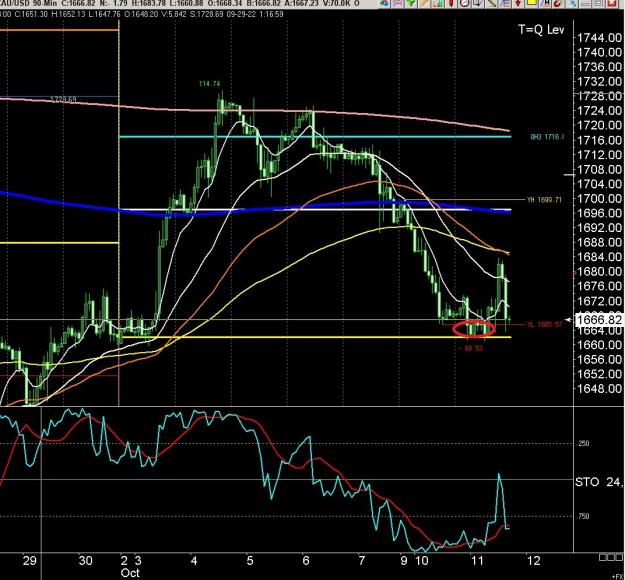Click the stochastic .250 scale label

(582, 443)
